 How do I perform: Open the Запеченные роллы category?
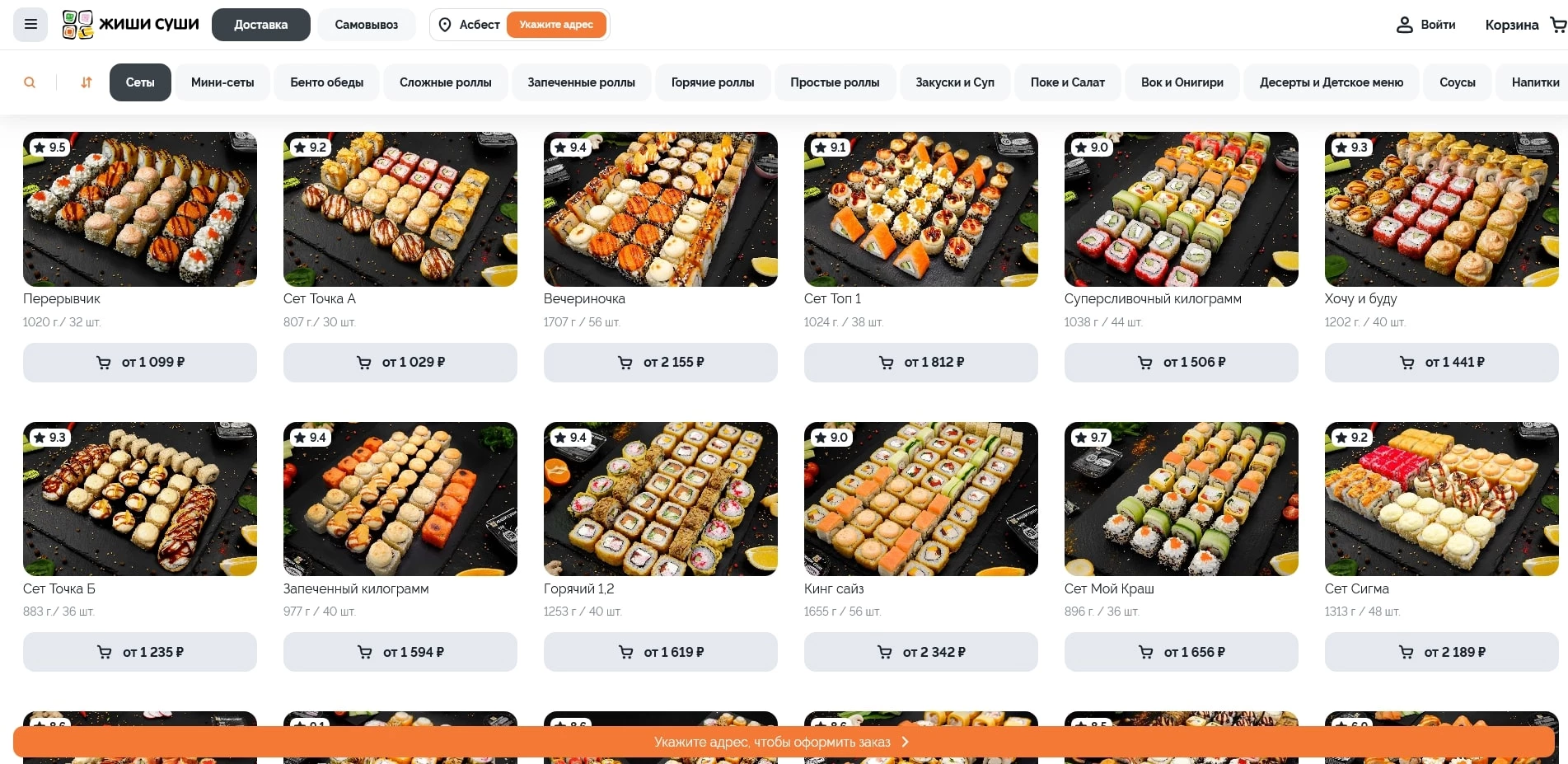(582, 82)
